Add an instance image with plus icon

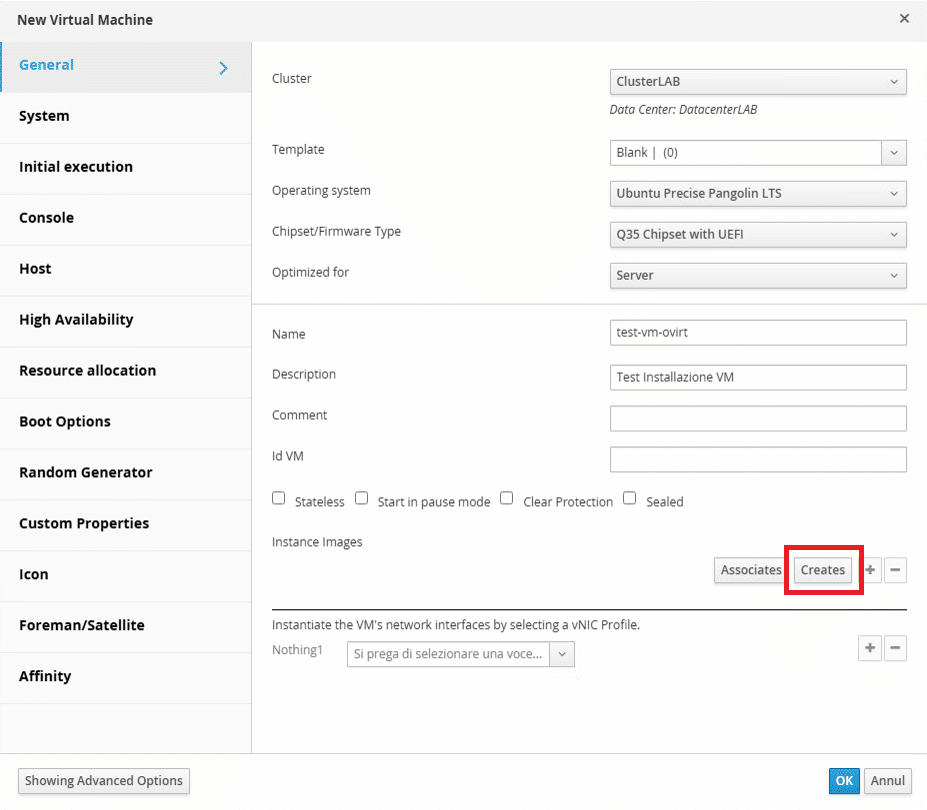tap(870, 570)
